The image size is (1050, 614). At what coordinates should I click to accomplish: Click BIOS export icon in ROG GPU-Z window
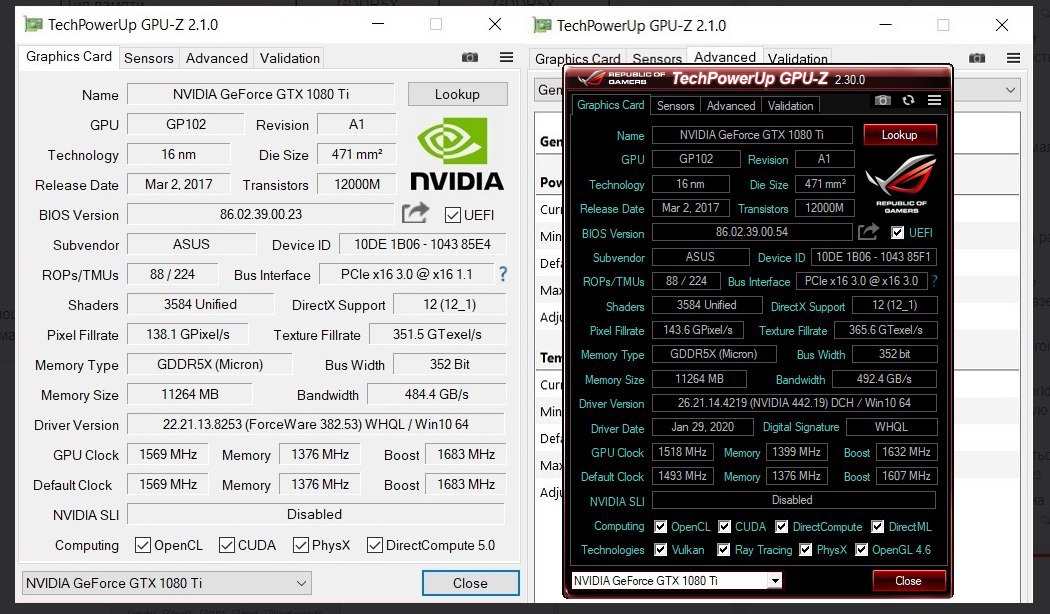[x=869, y=232]
